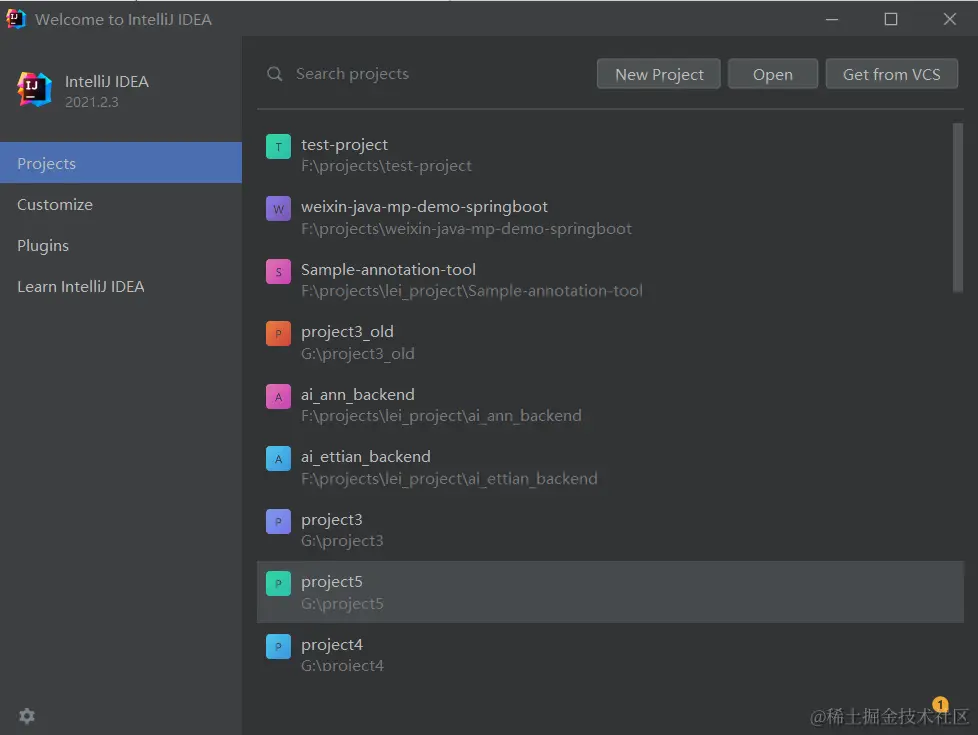Select the Projects tab
This screenshot has height=735, width=978.
click(x=121, y=163)
